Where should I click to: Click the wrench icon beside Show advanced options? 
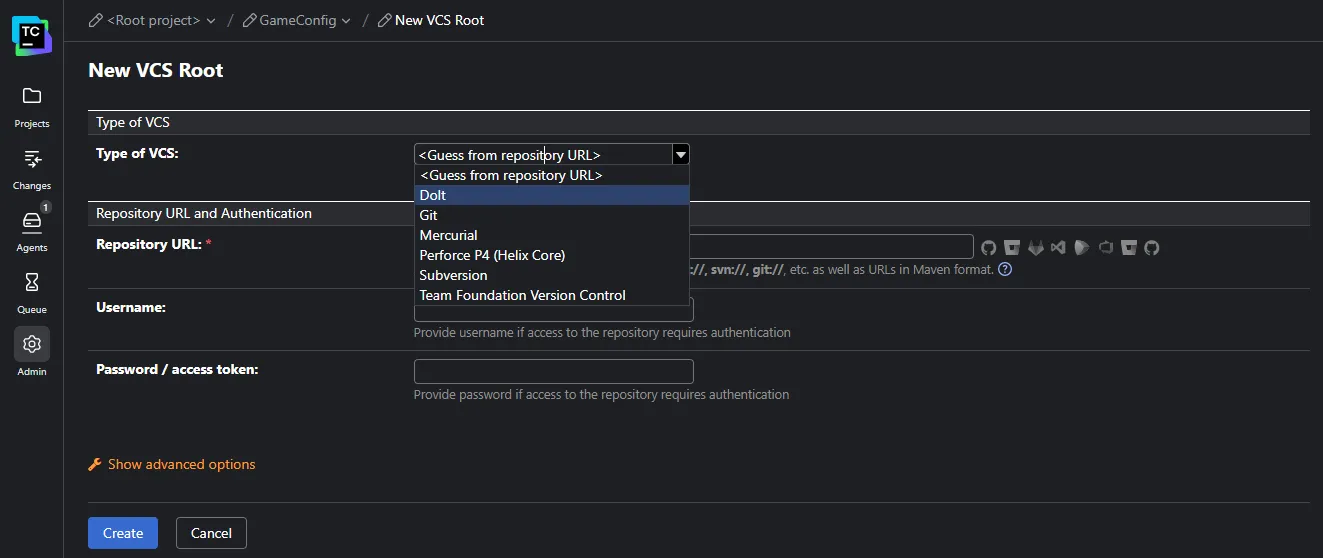point(95,464)
